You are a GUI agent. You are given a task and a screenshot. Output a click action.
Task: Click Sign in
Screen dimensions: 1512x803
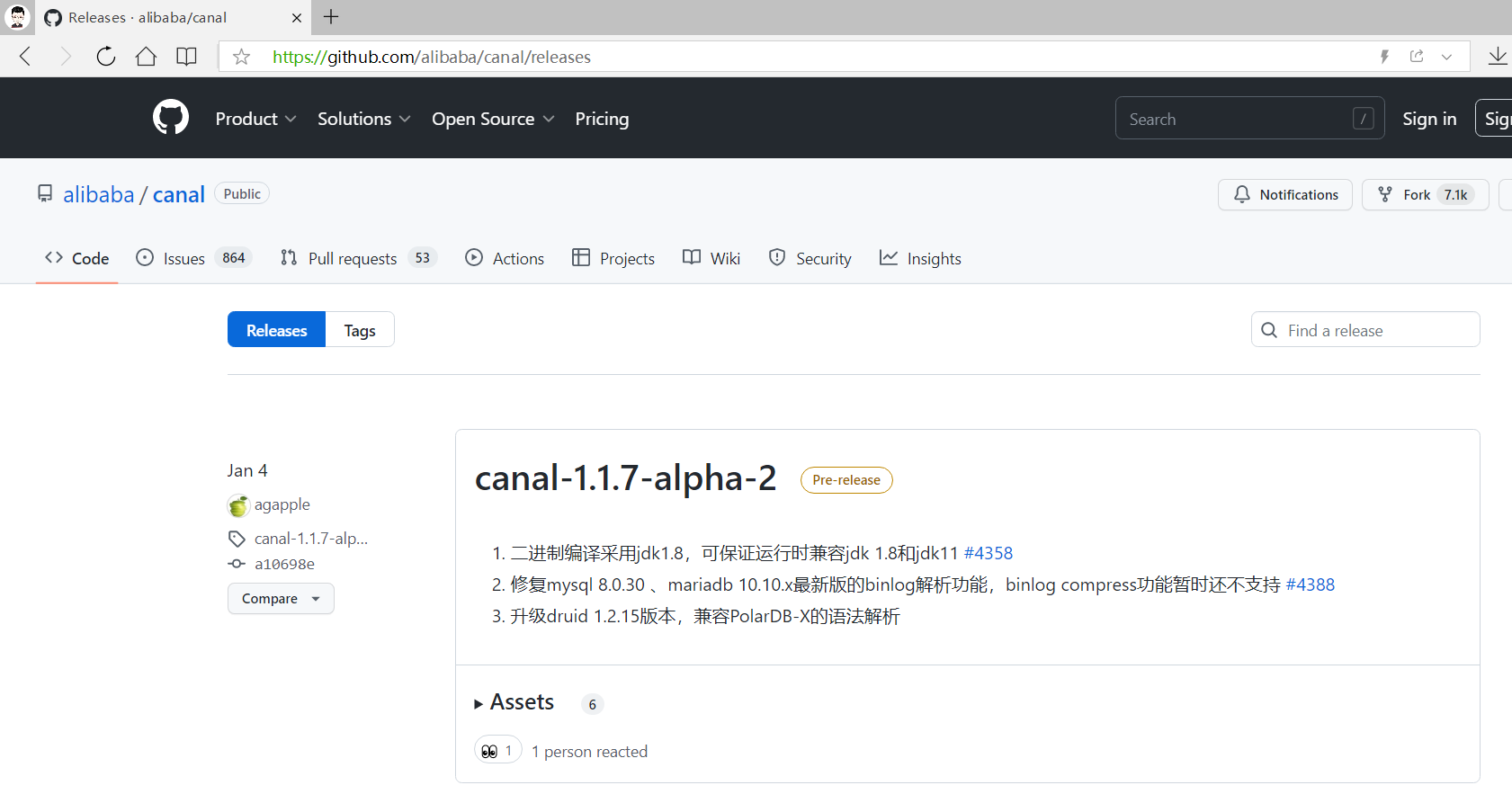(1429, 119)
